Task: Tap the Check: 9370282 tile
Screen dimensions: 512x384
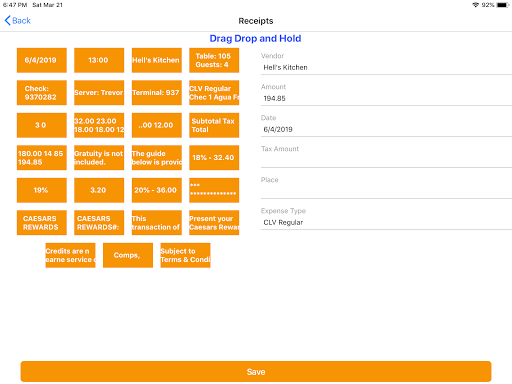Action: (x=42, y=93)
